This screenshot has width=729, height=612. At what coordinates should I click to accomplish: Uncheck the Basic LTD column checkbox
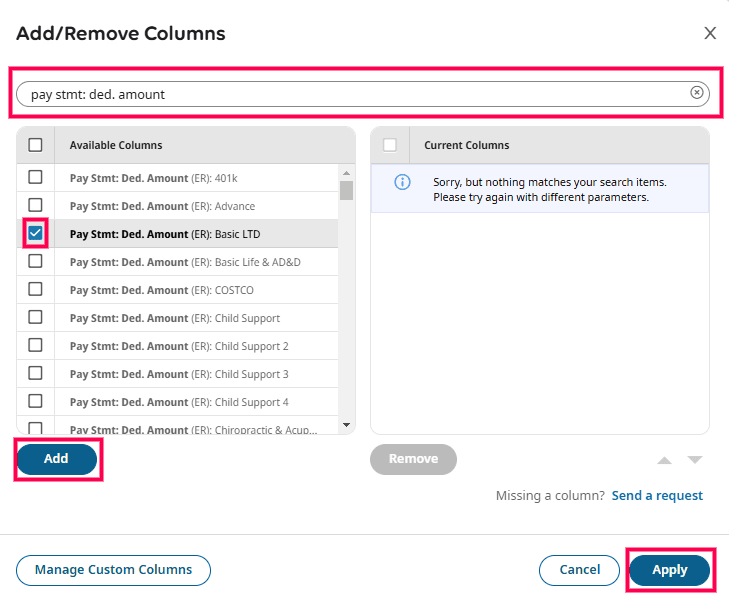pyautogui.click(x=35, y=233)
